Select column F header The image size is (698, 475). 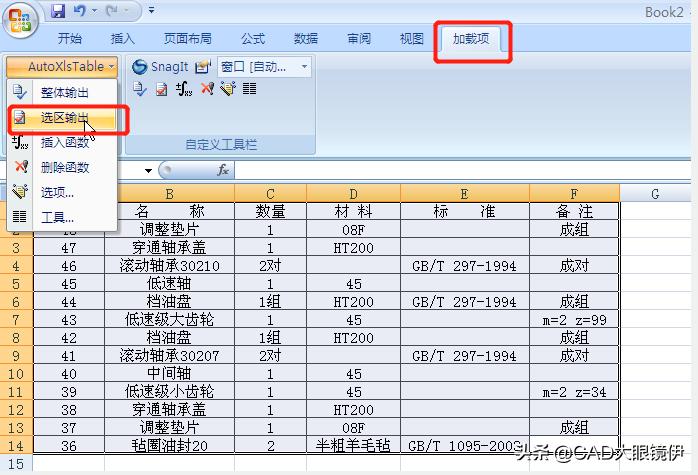[574, 194]
